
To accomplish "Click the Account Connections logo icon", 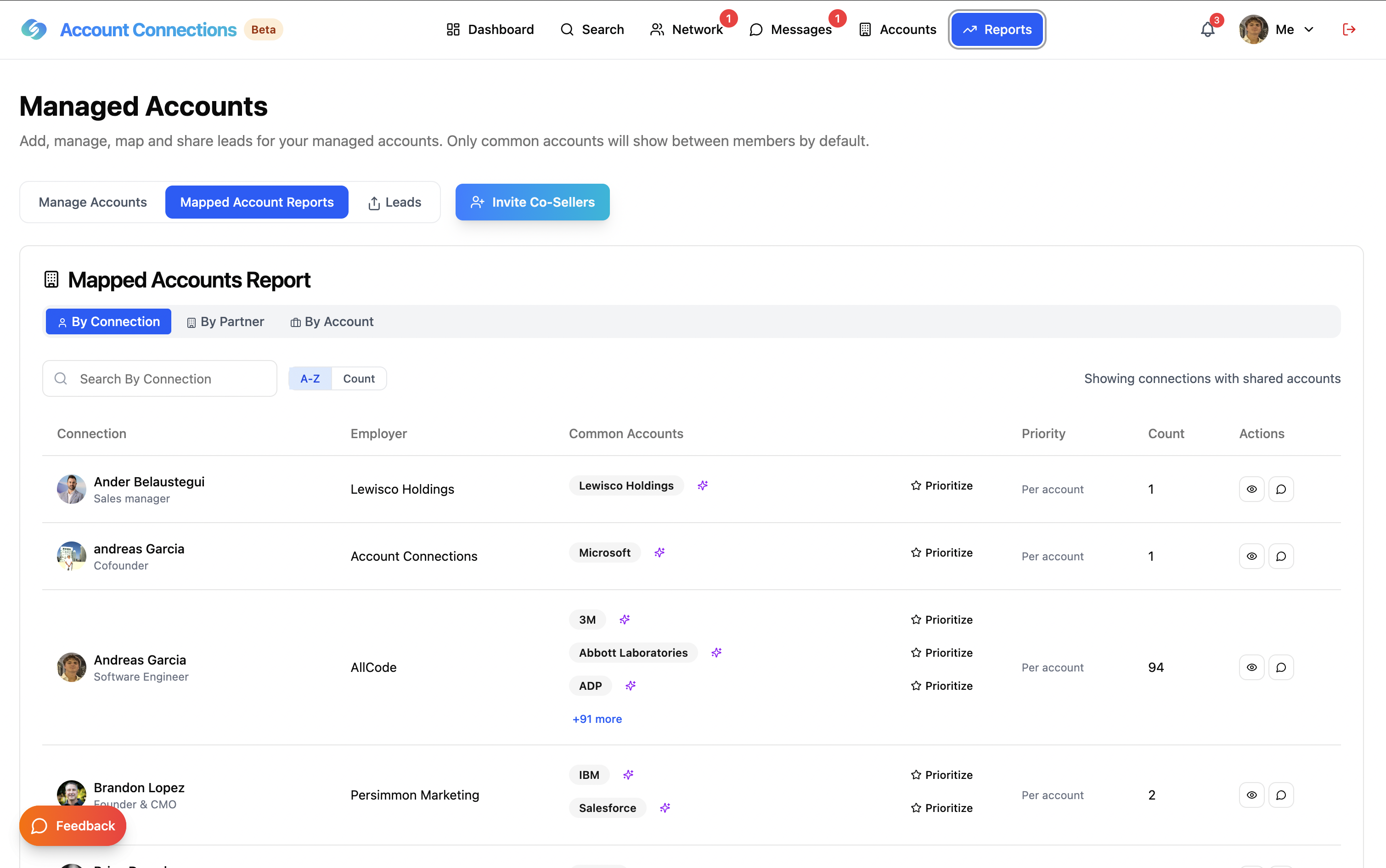I will [34, 29].
